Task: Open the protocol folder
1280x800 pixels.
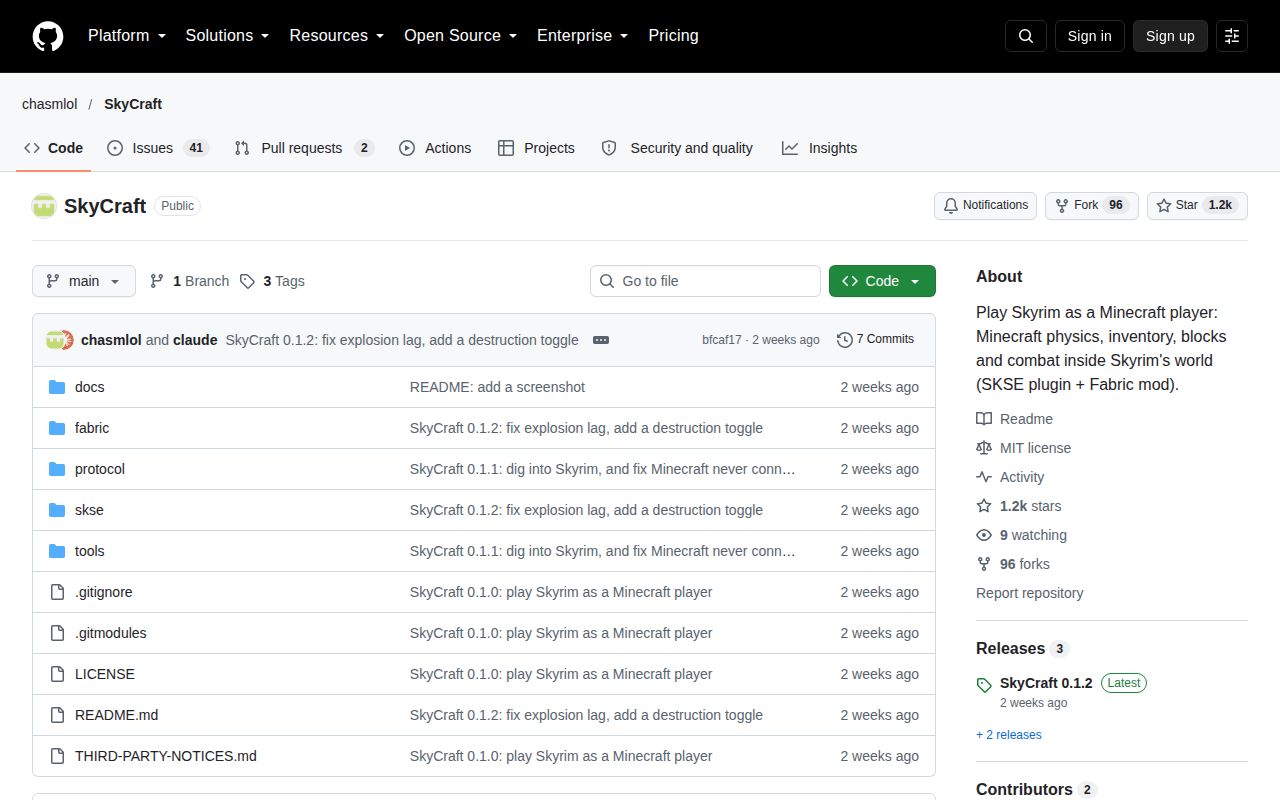Action: pyautogui.click(x=100, y=469)
